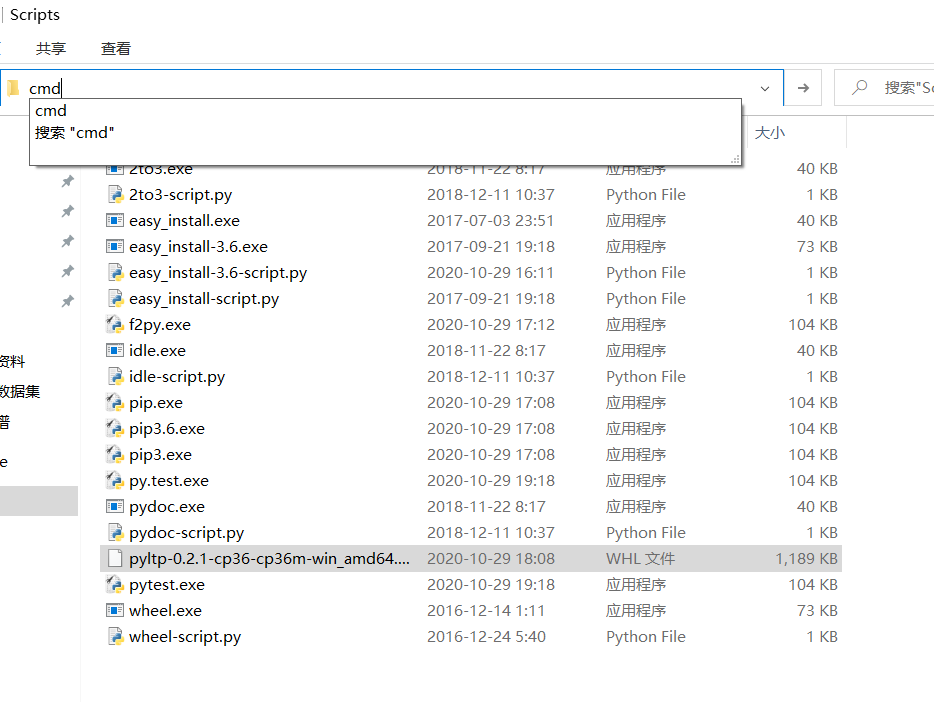Click the idle-script.py file icon

click(x=115, y=376)
